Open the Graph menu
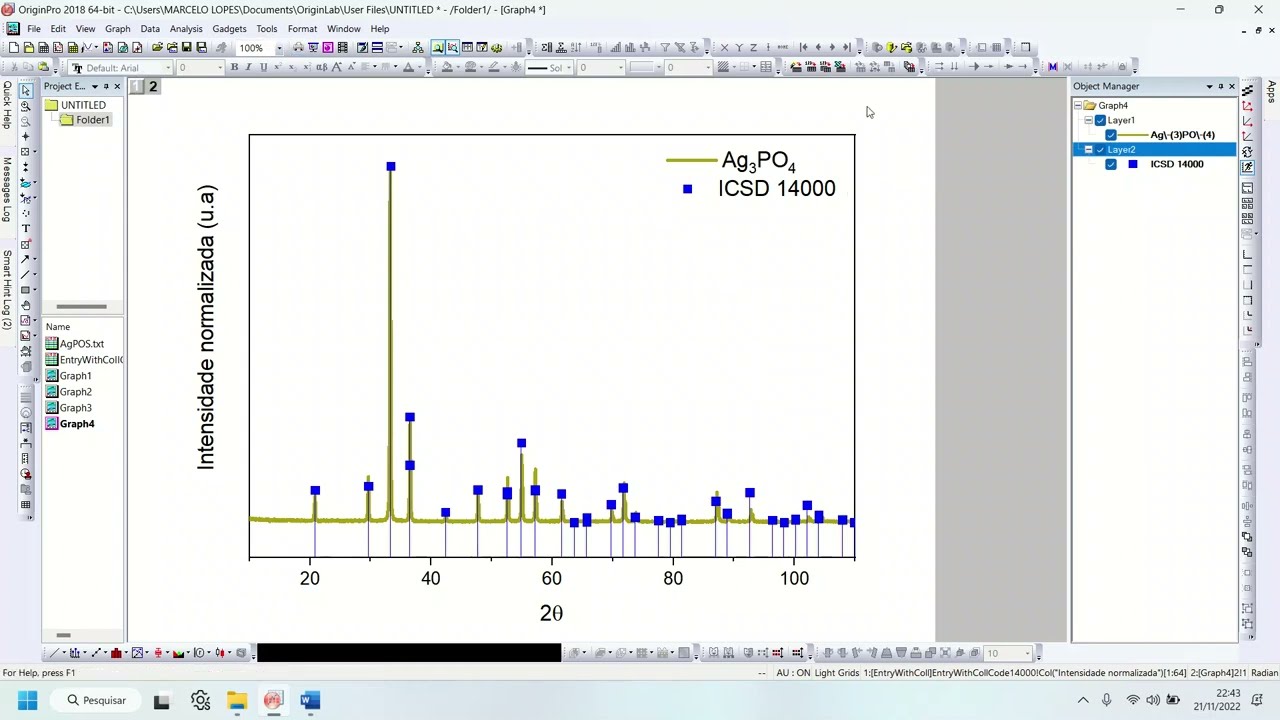 [x=118, y=28]
